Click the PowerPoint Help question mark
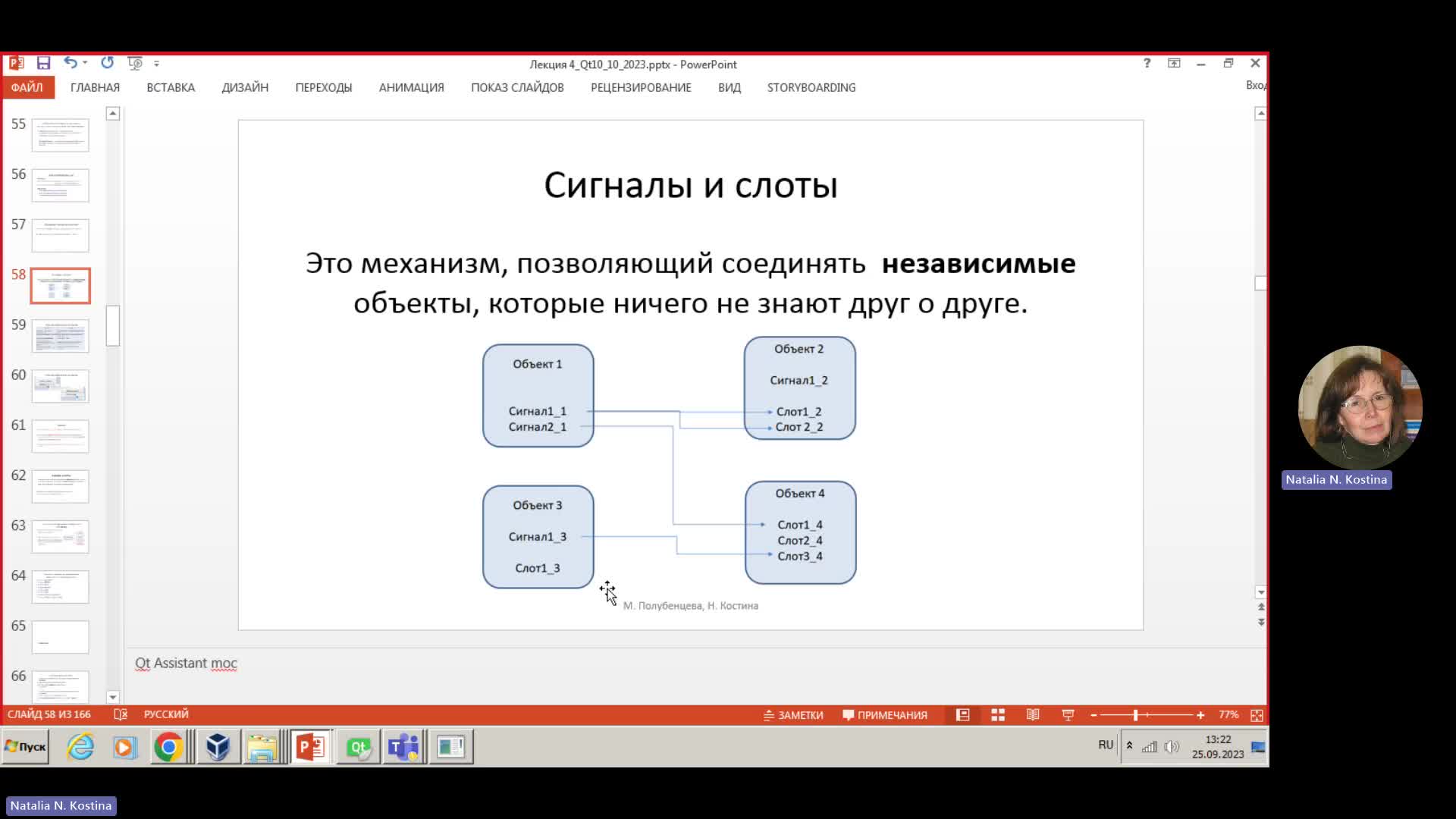The width and height of the screenshot is (1456, 819). (1147, 63)
